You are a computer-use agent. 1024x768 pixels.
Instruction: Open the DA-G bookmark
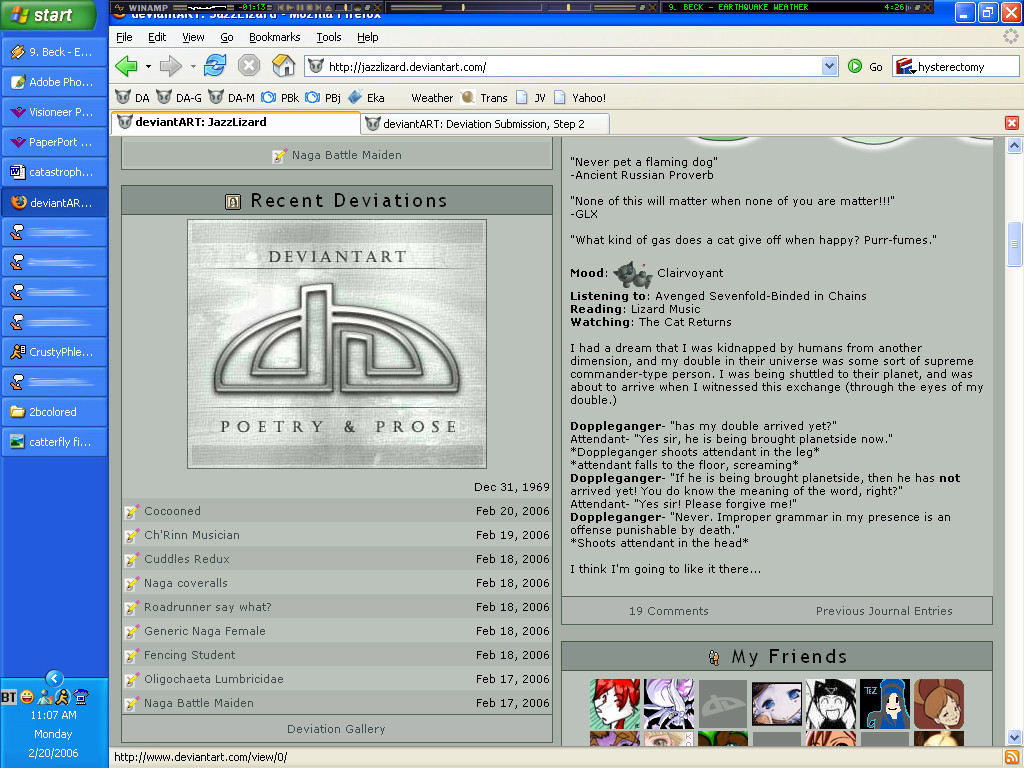[x=180, y=97]
